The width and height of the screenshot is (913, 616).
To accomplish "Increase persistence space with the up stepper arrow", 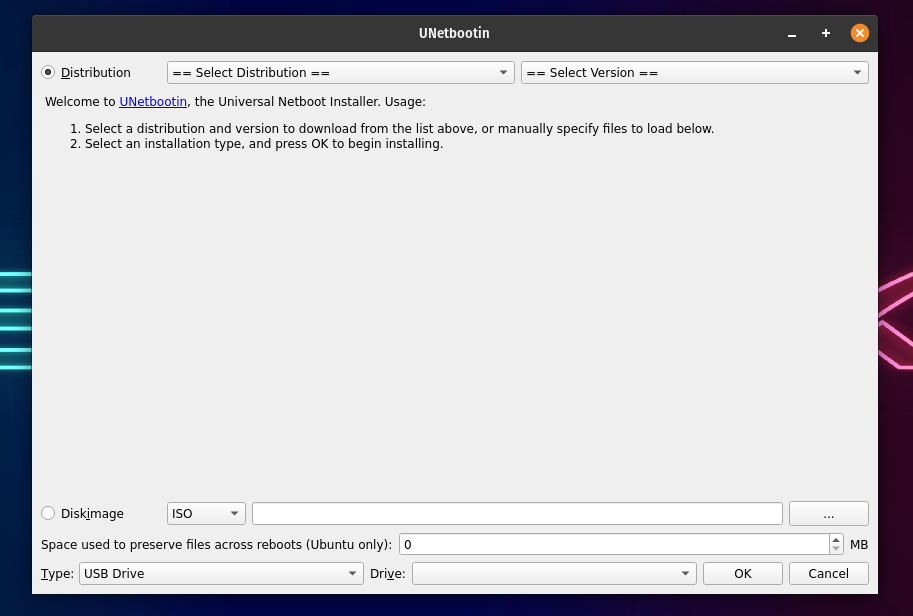I will coord(835,539).
